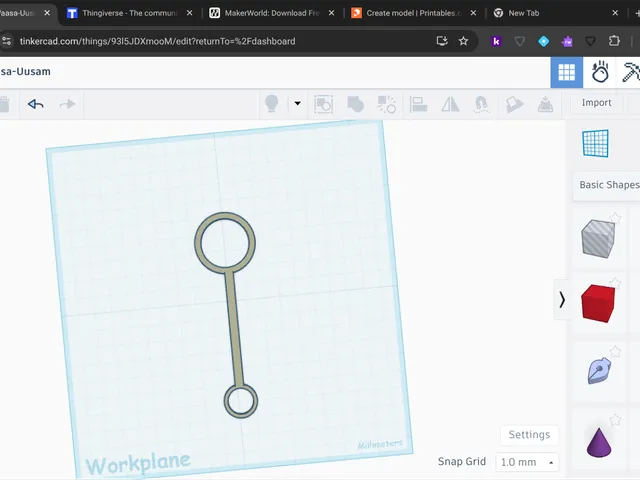Click the install app icon in address bar

[442, 41]
